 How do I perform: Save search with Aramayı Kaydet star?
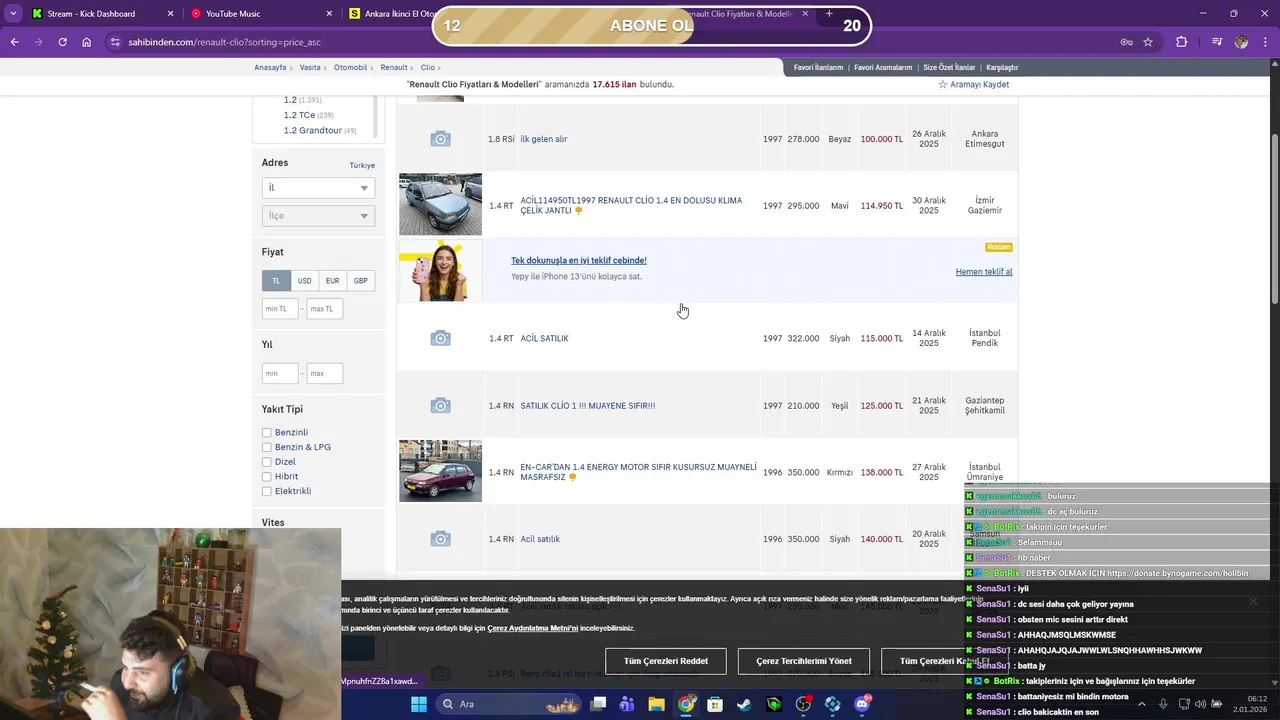(x=973, y=84)
